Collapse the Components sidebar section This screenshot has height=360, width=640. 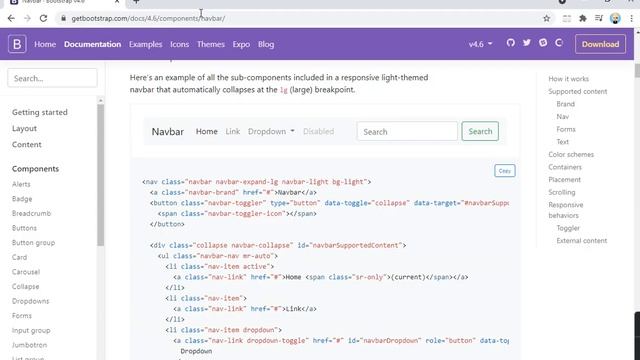point(35,169)
